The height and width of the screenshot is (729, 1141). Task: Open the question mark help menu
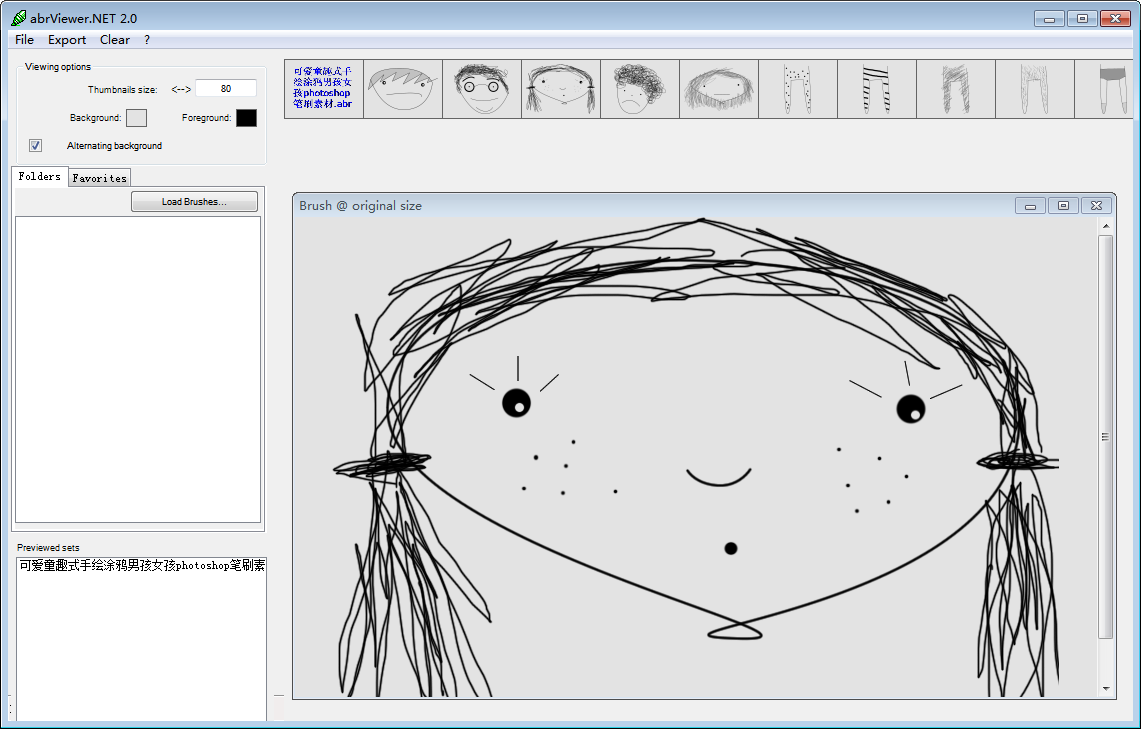point(147,40)
